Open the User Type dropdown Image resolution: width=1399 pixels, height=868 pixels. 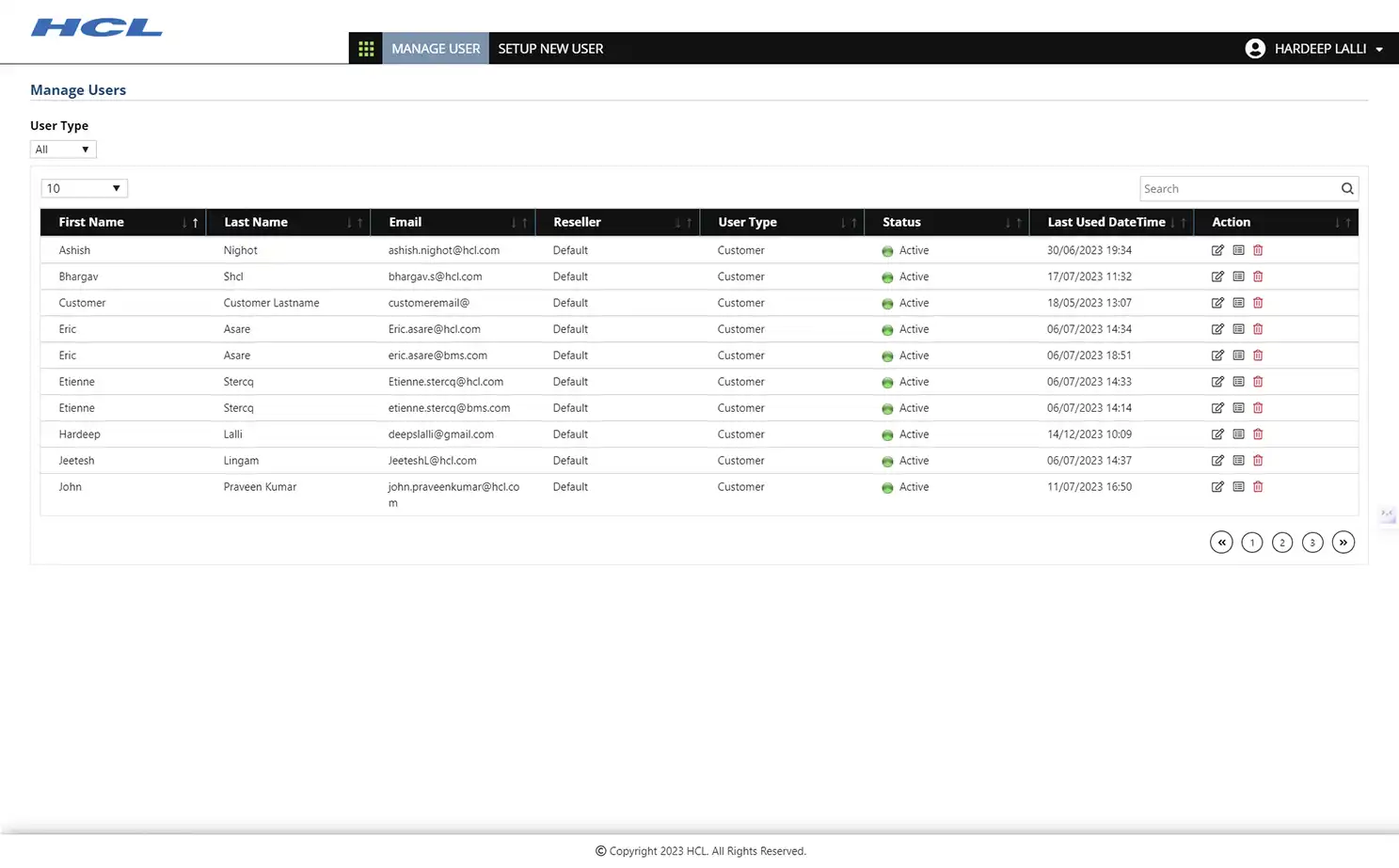tap(62, 149)
